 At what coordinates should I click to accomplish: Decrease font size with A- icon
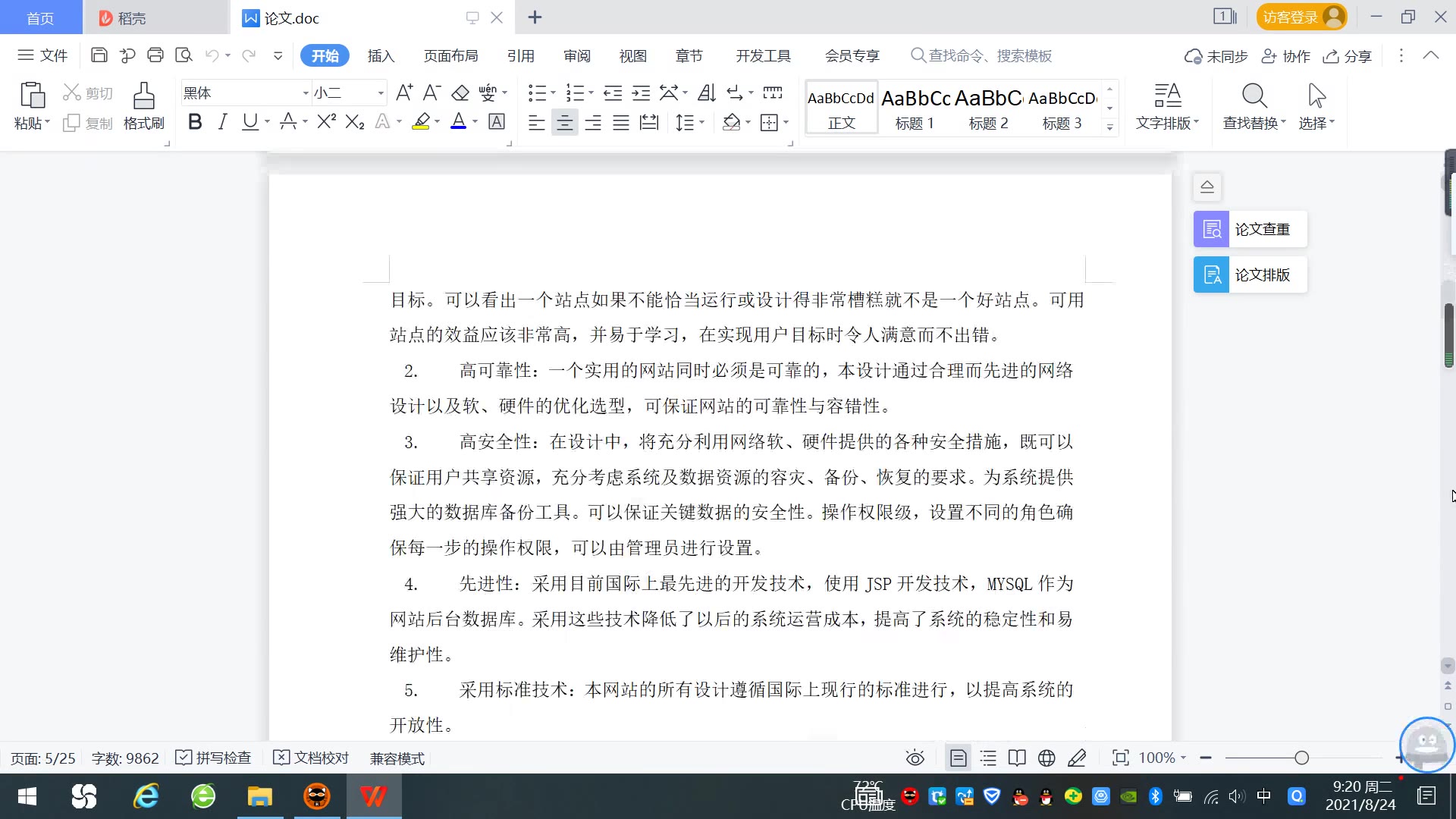[431, 93]
